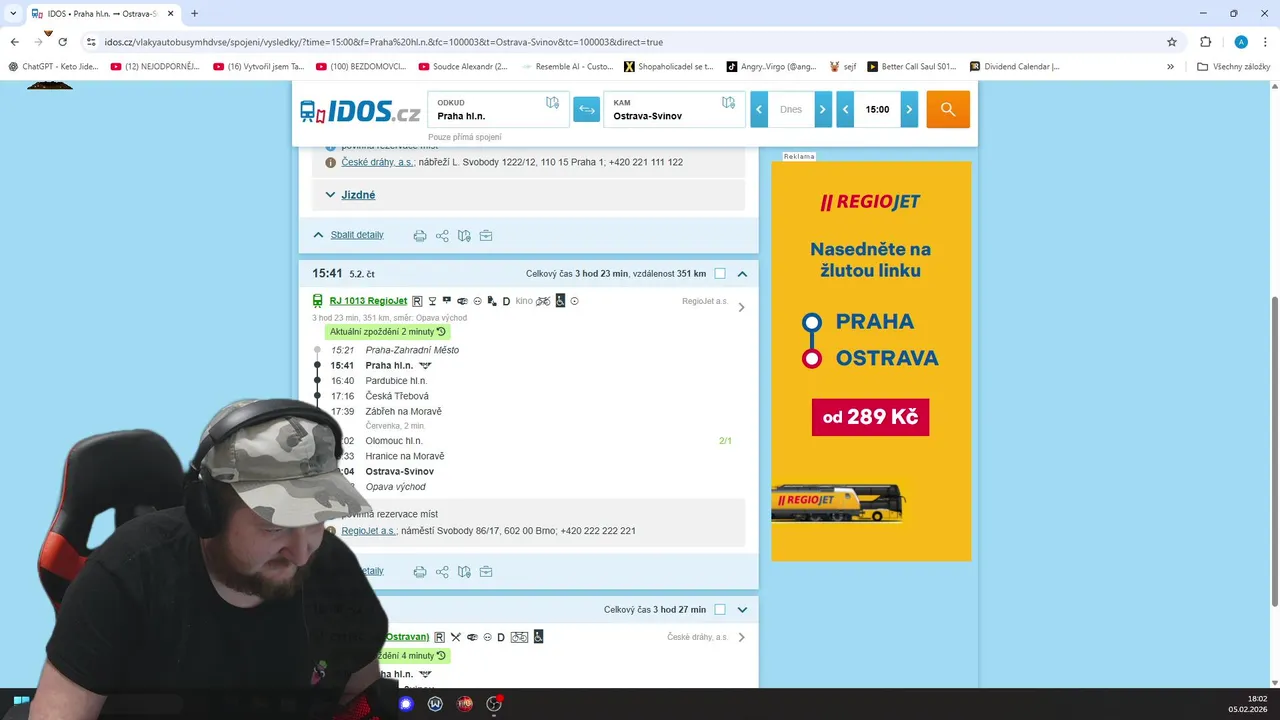Open the RegioJet a.s. carrier link
Viewport: 1280px width, 720px height.
(x=369, y=531)
